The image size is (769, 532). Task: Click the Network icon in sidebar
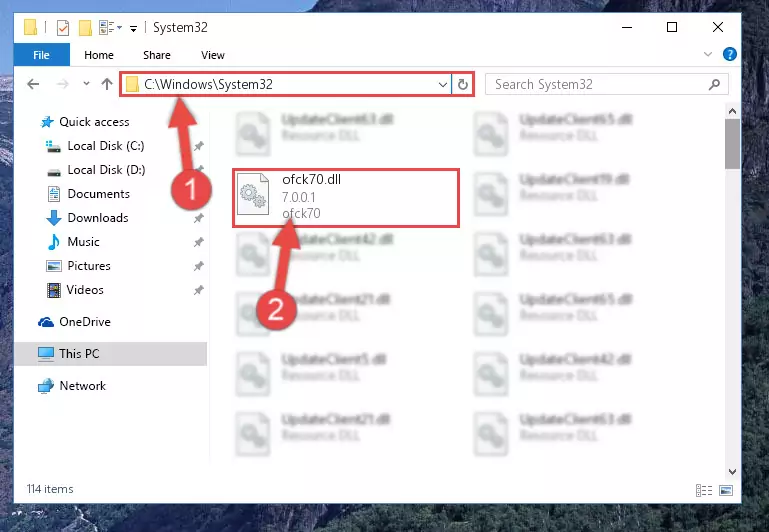(46, 386)
